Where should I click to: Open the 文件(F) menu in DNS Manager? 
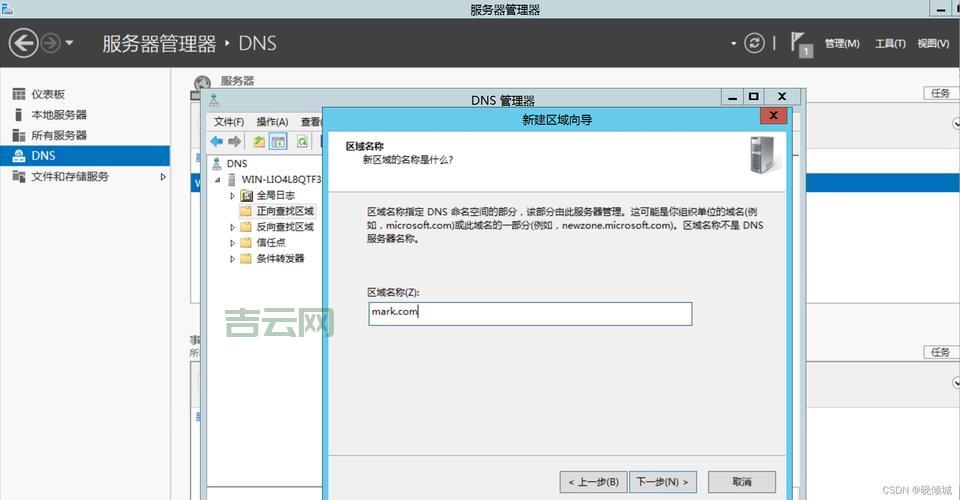229,121
